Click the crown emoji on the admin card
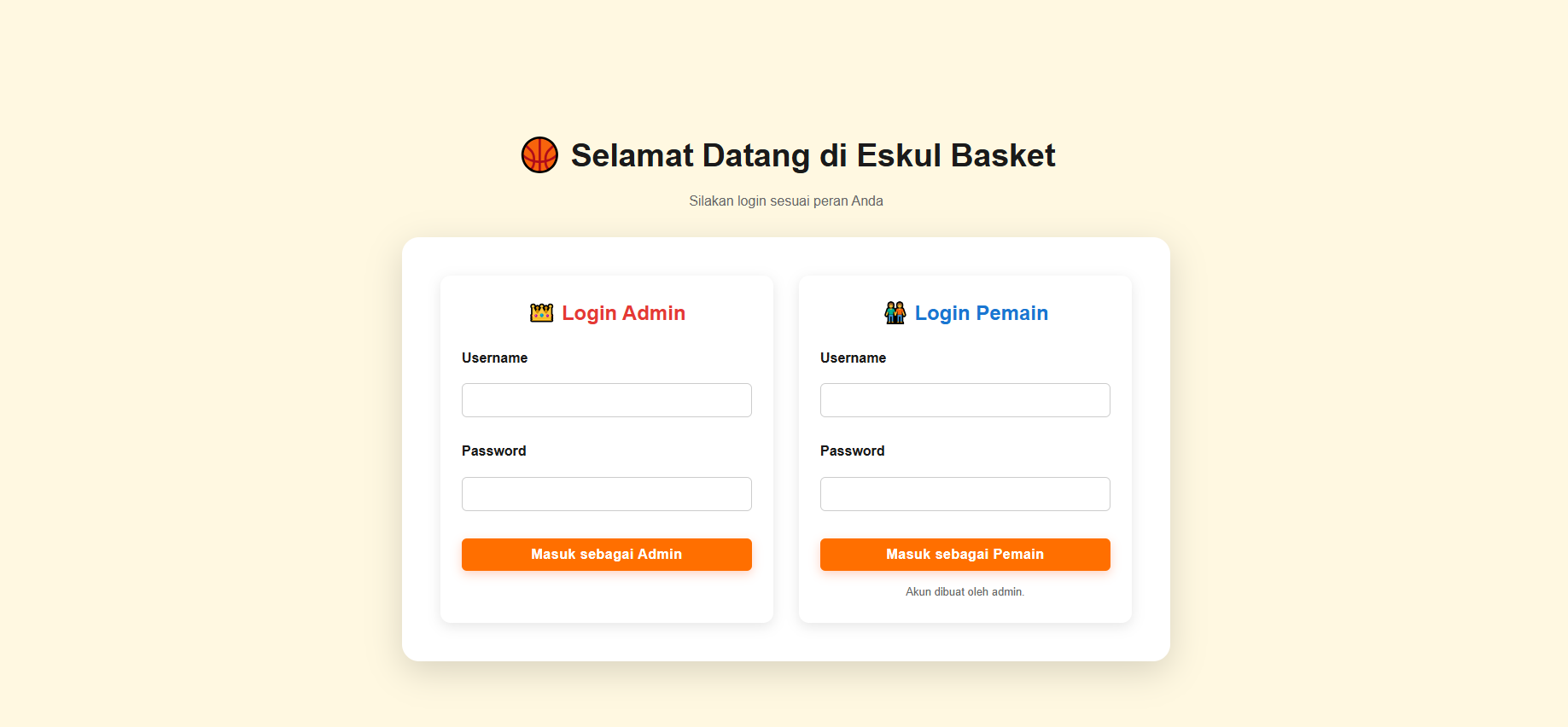1568x727 pixels. (540, 312)
